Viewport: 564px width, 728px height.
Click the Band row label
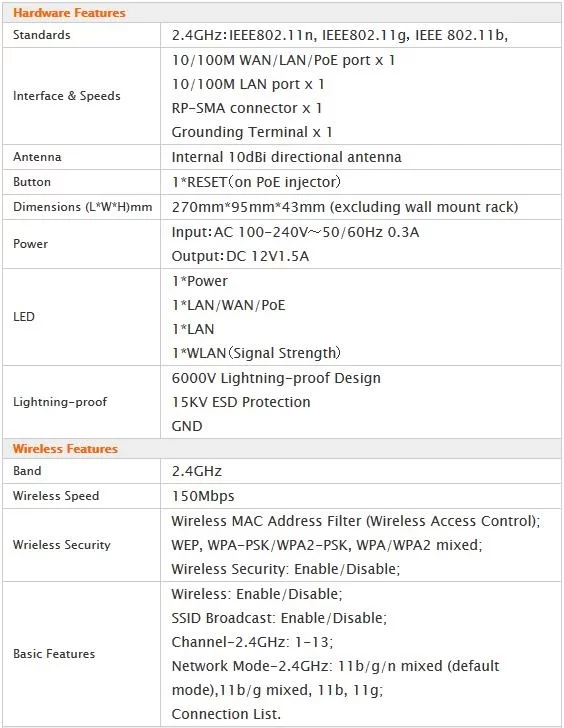[27, 471]
